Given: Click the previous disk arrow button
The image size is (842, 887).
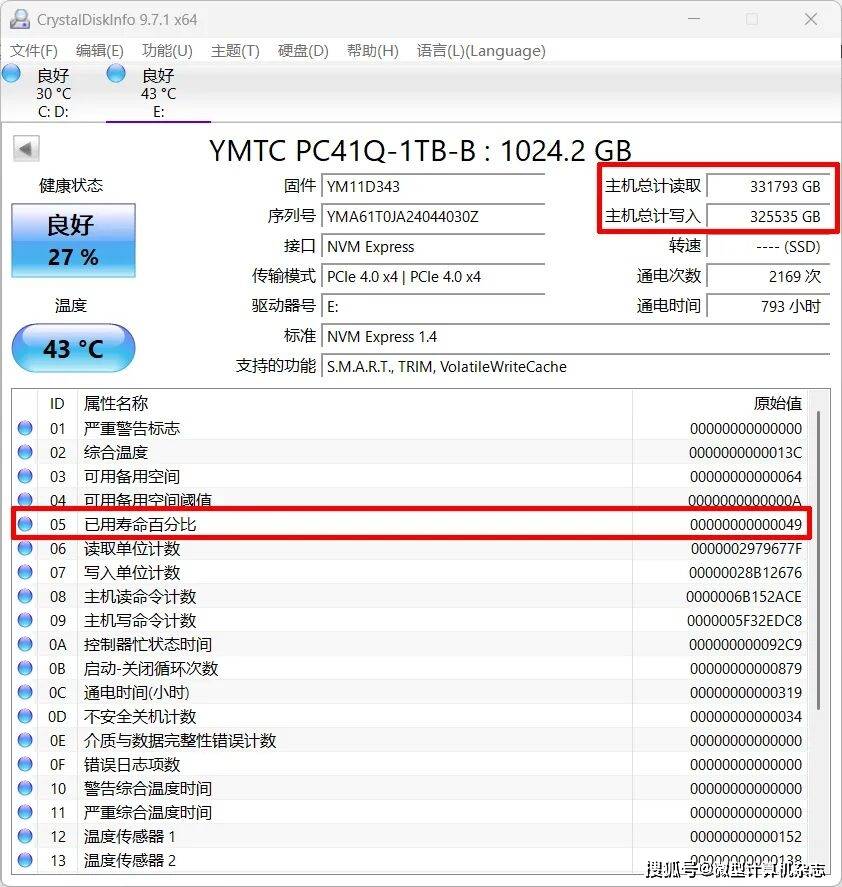Looking at the screenshot, I should tap(26, 149).
